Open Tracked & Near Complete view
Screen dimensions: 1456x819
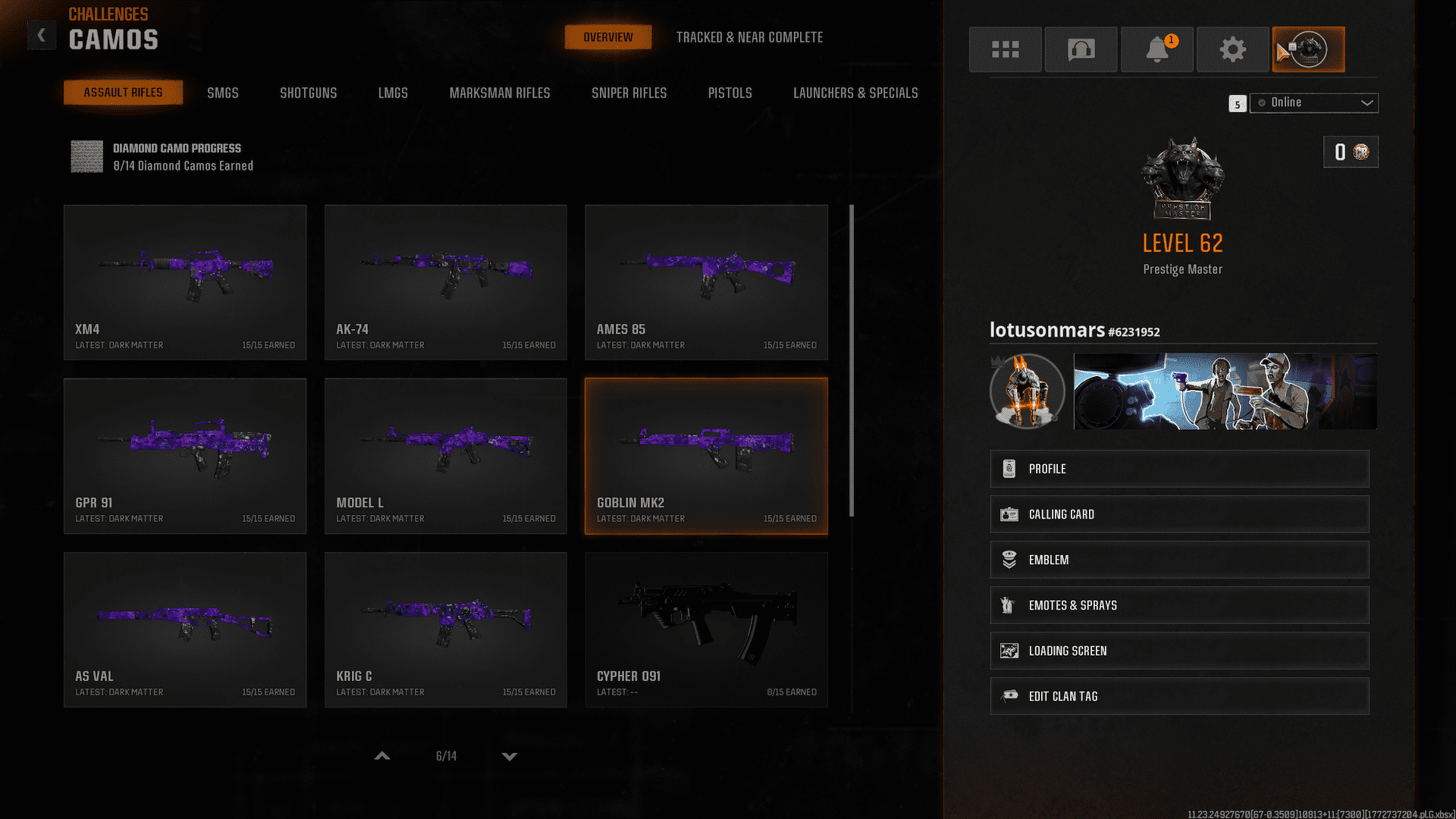click(748, 37)
